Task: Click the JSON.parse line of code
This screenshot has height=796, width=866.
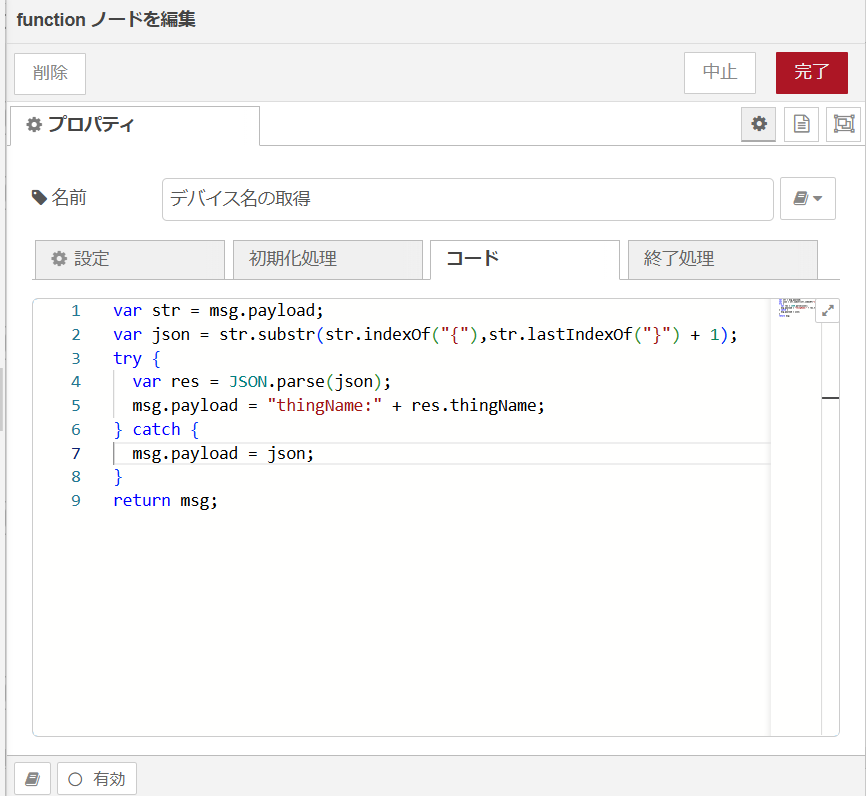Action: pos(261,382)
